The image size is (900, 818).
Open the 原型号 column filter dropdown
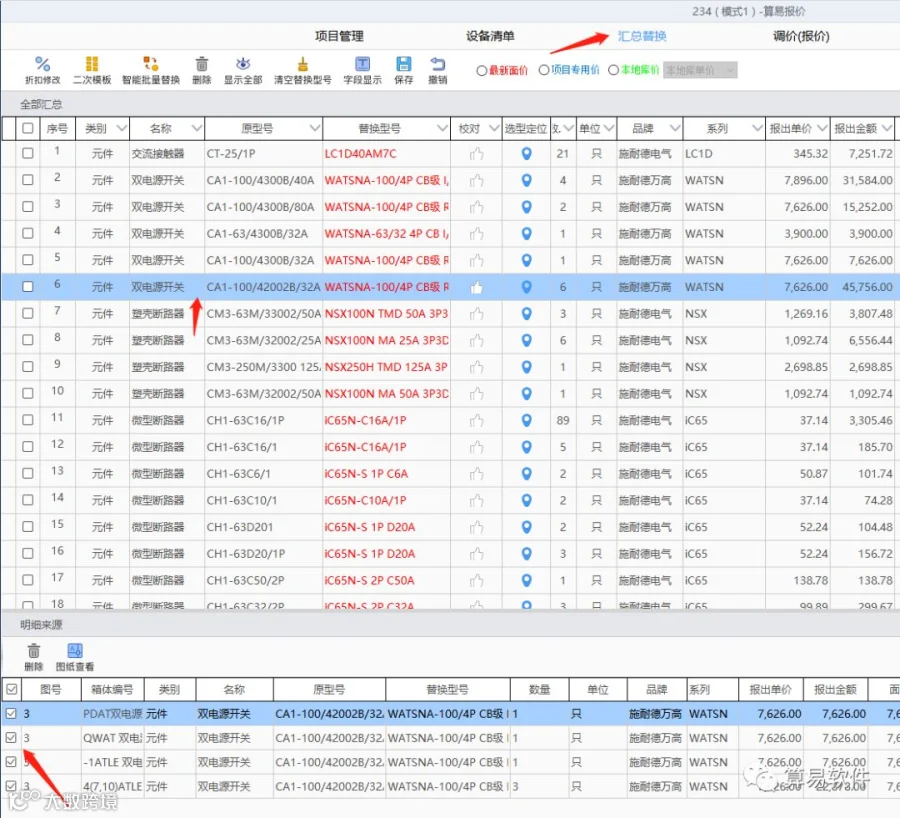315,128
